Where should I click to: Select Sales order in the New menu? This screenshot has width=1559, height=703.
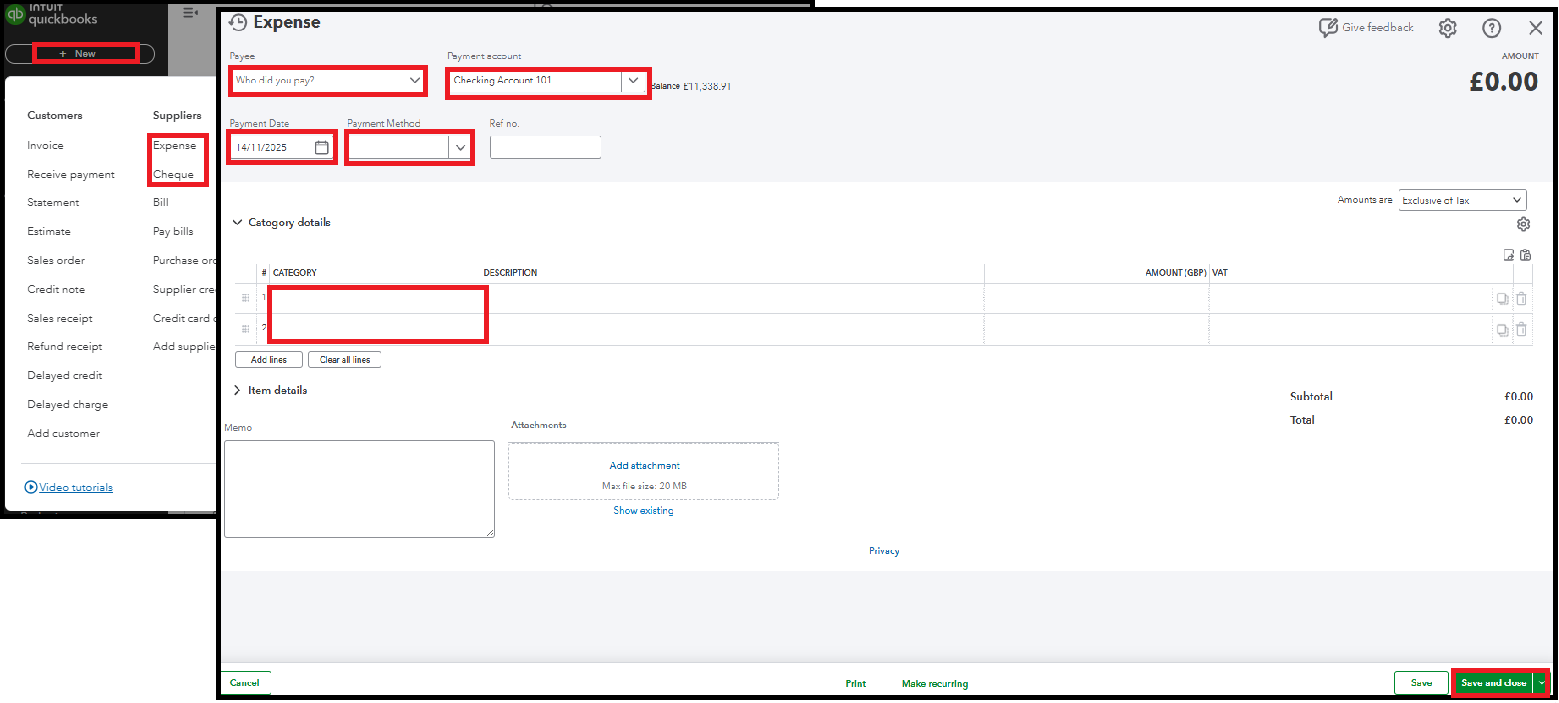(56, 260)
